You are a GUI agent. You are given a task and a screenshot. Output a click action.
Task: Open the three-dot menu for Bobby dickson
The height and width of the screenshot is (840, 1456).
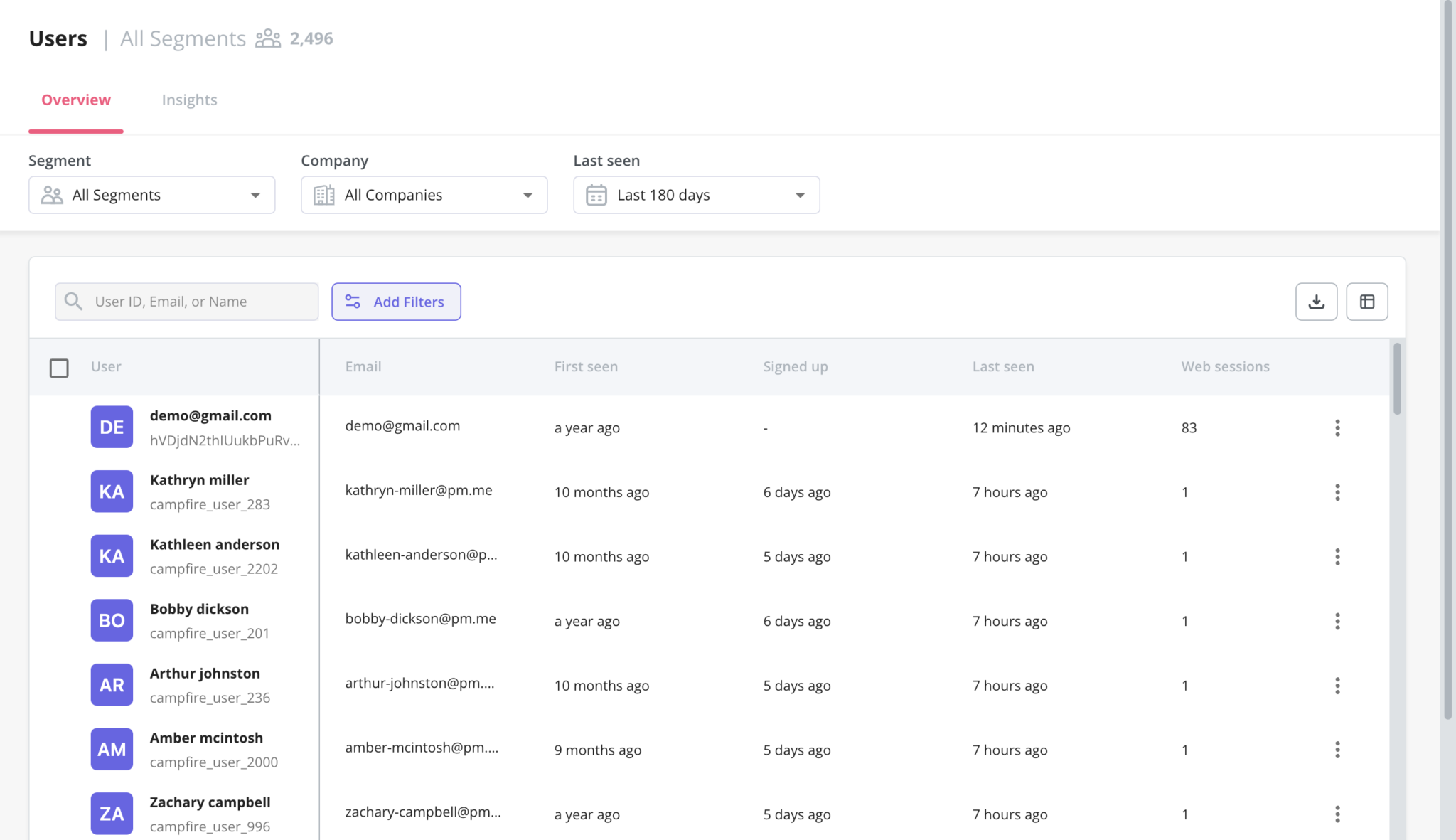coord(1338,620)
